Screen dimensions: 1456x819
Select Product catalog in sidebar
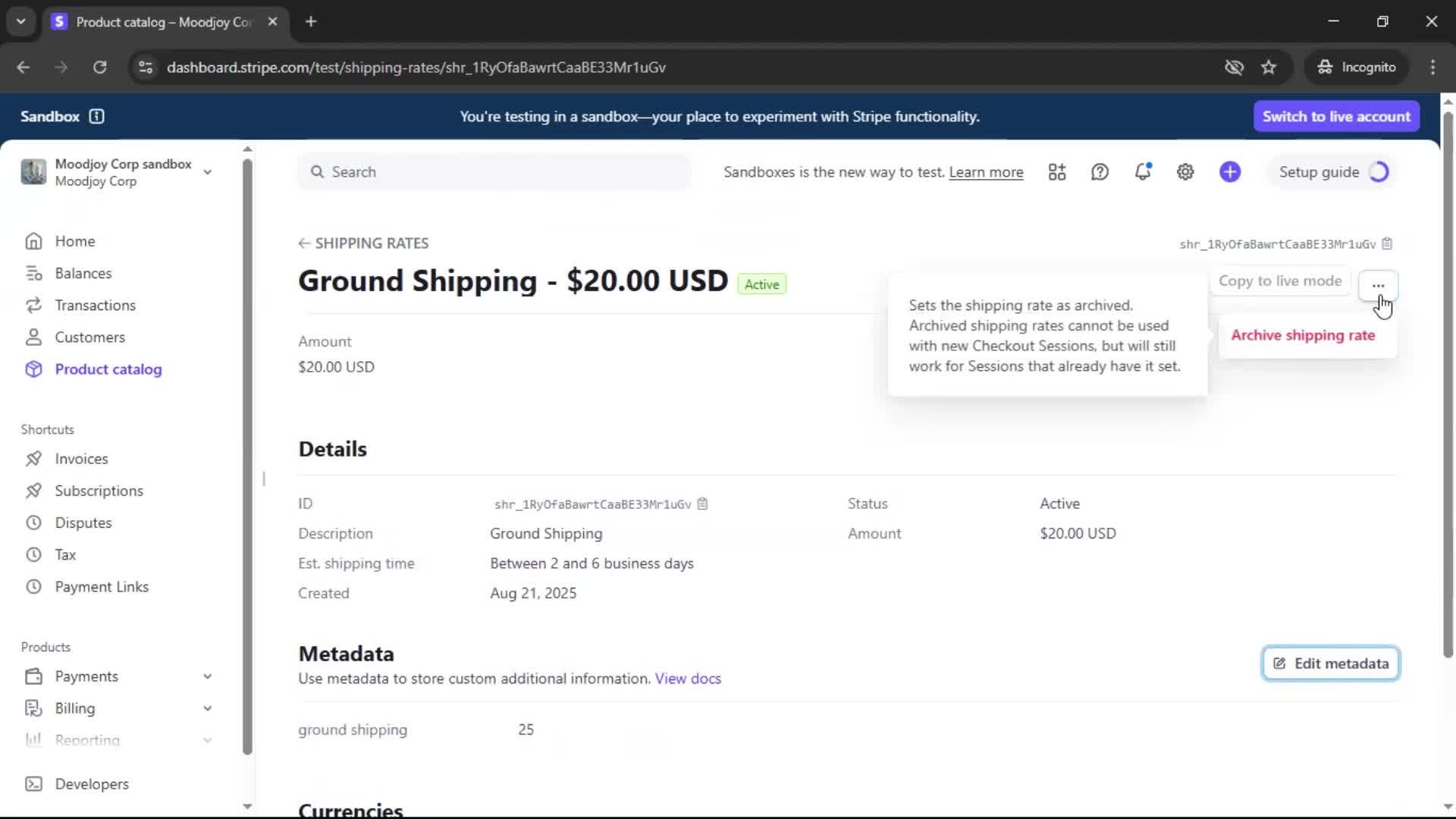pyautogui.click(x=108, y=369)
